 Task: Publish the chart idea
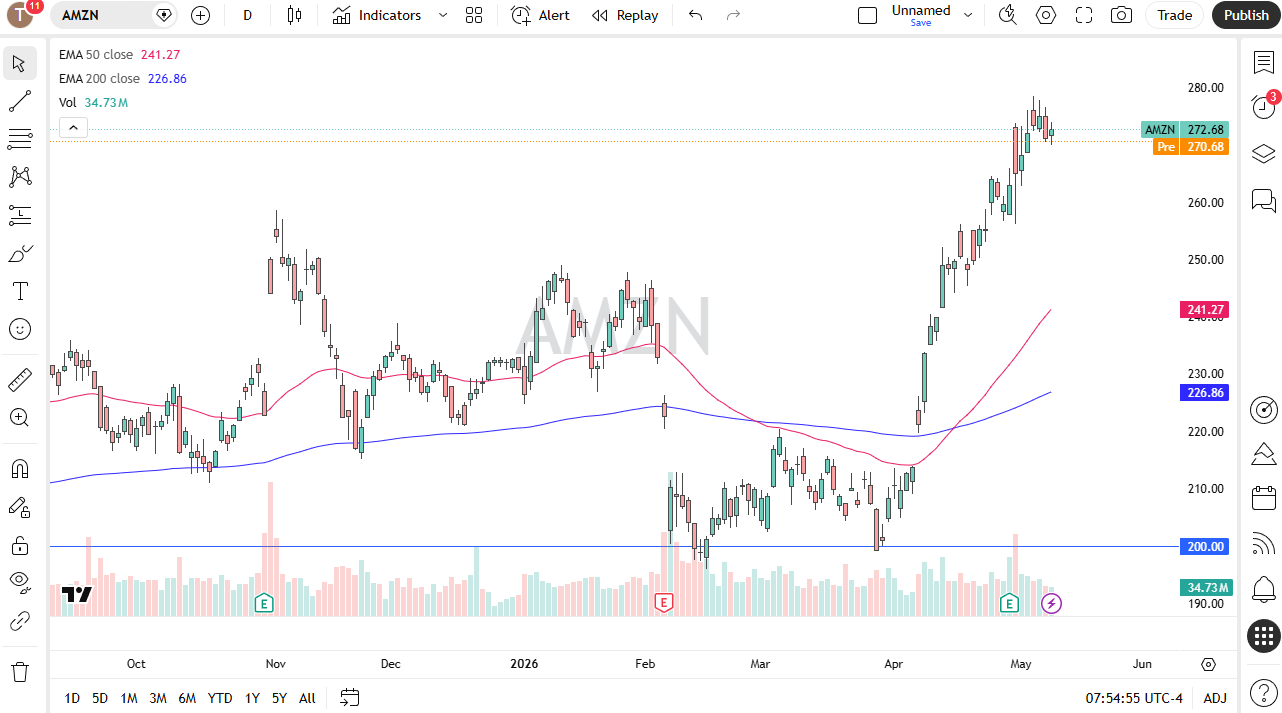[x=1246, y=15]
